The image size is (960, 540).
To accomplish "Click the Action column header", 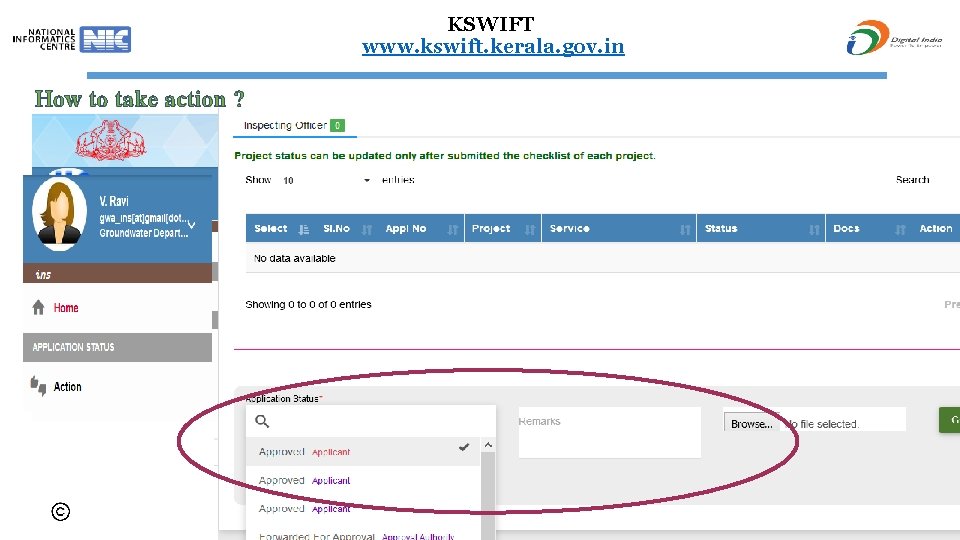I will (936, 228).
